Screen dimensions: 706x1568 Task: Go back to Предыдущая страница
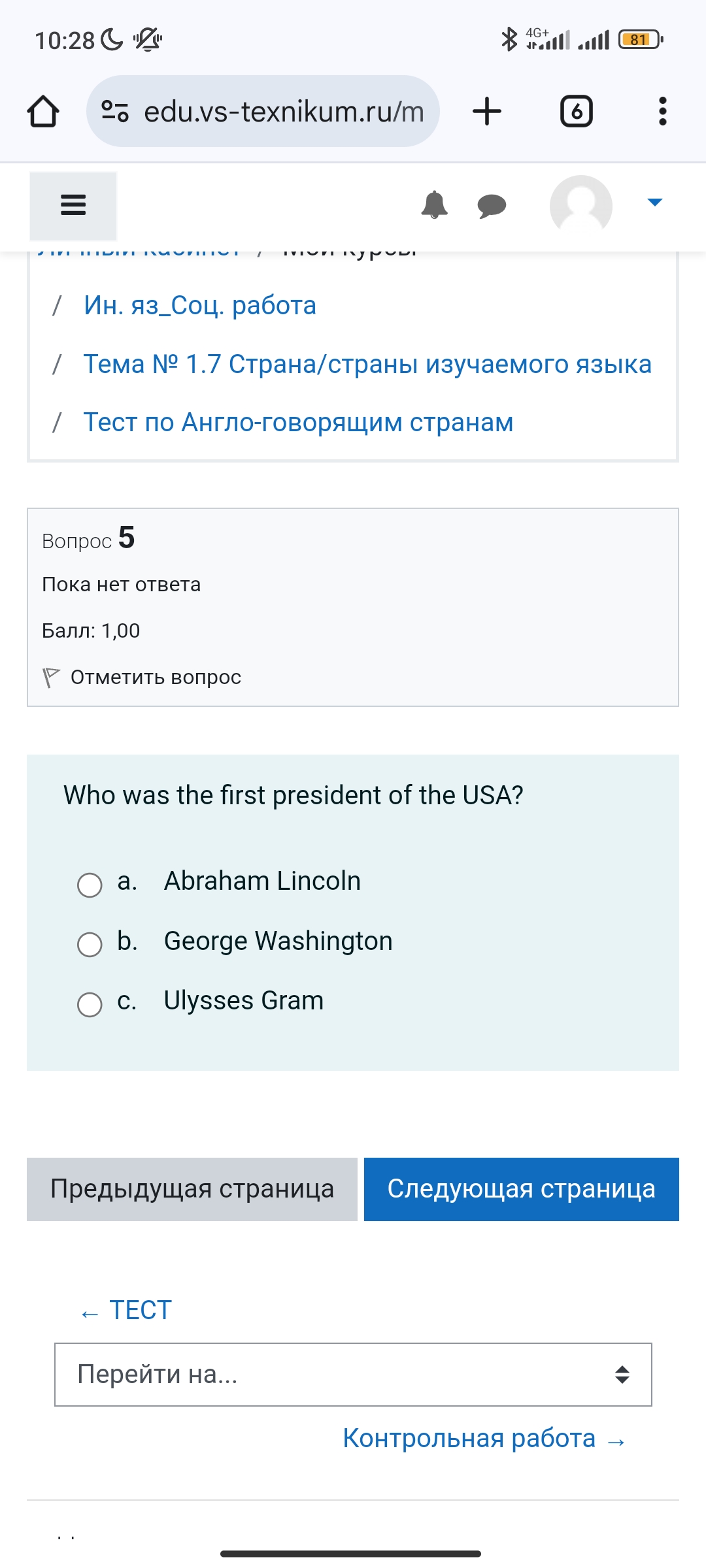click(192, 1189)
